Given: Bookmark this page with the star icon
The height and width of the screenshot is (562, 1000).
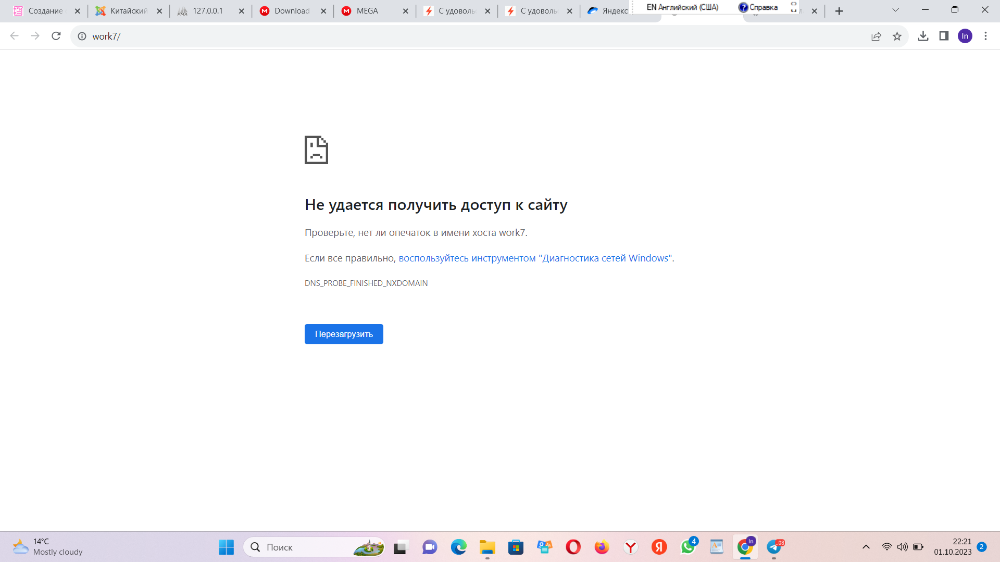Looking at the screenshot, I should point(897,36).
